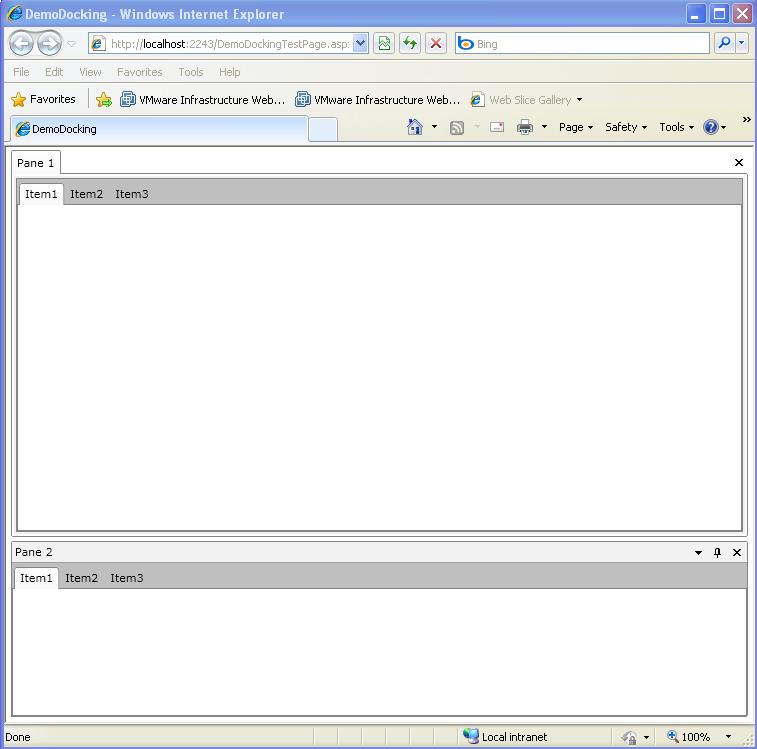The width and height of the screenshot is (757, 749).
Task: Open the Page command bar menu
Action: [576, 127]
